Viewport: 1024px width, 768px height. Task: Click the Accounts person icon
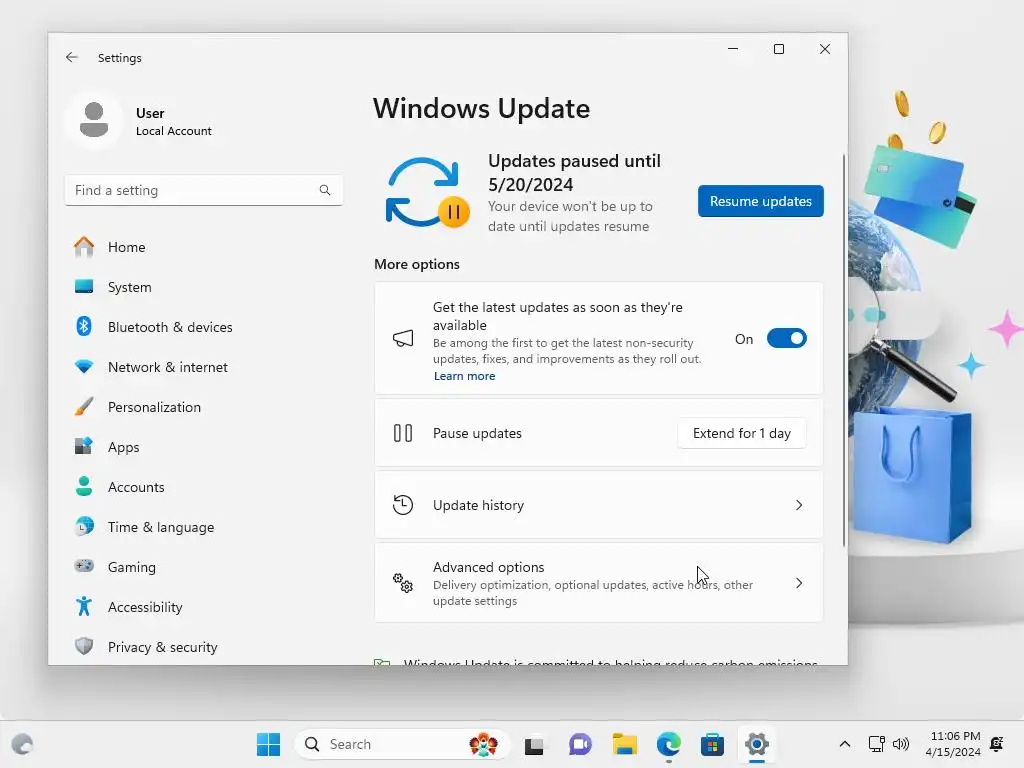(84, 487)
